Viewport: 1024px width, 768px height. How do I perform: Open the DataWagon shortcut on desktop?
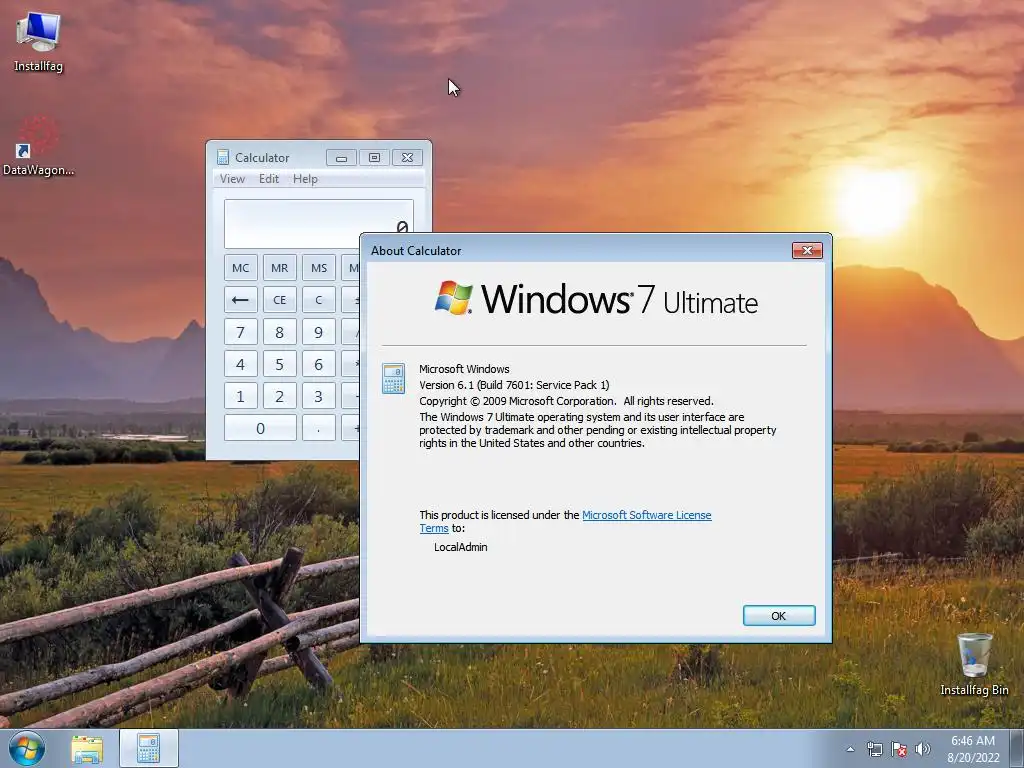pyautogui.click(x=38, y=146)
